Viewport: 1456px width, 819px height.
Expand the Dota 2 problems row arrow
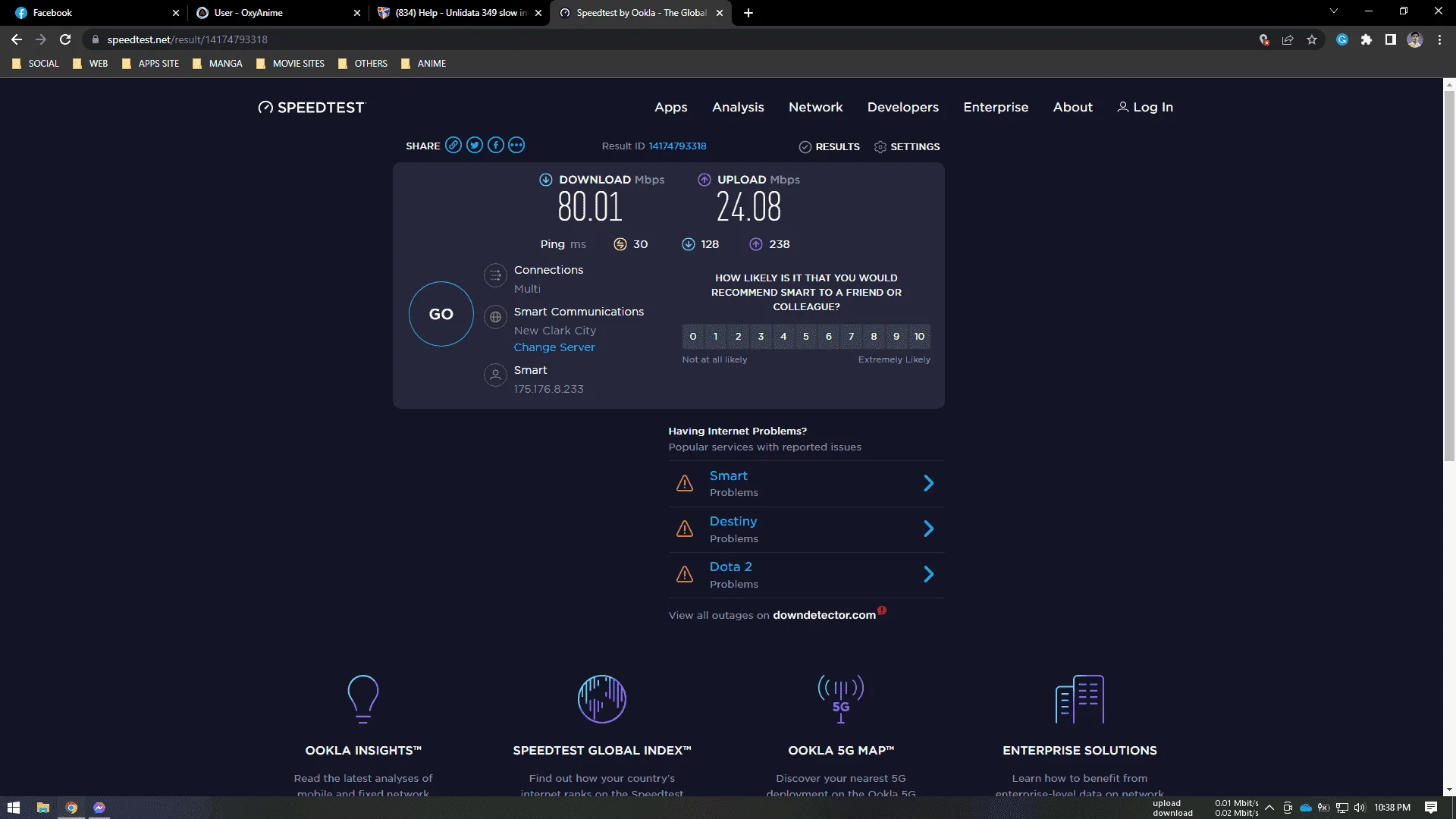pyautogui.click(x=929, y=574)
